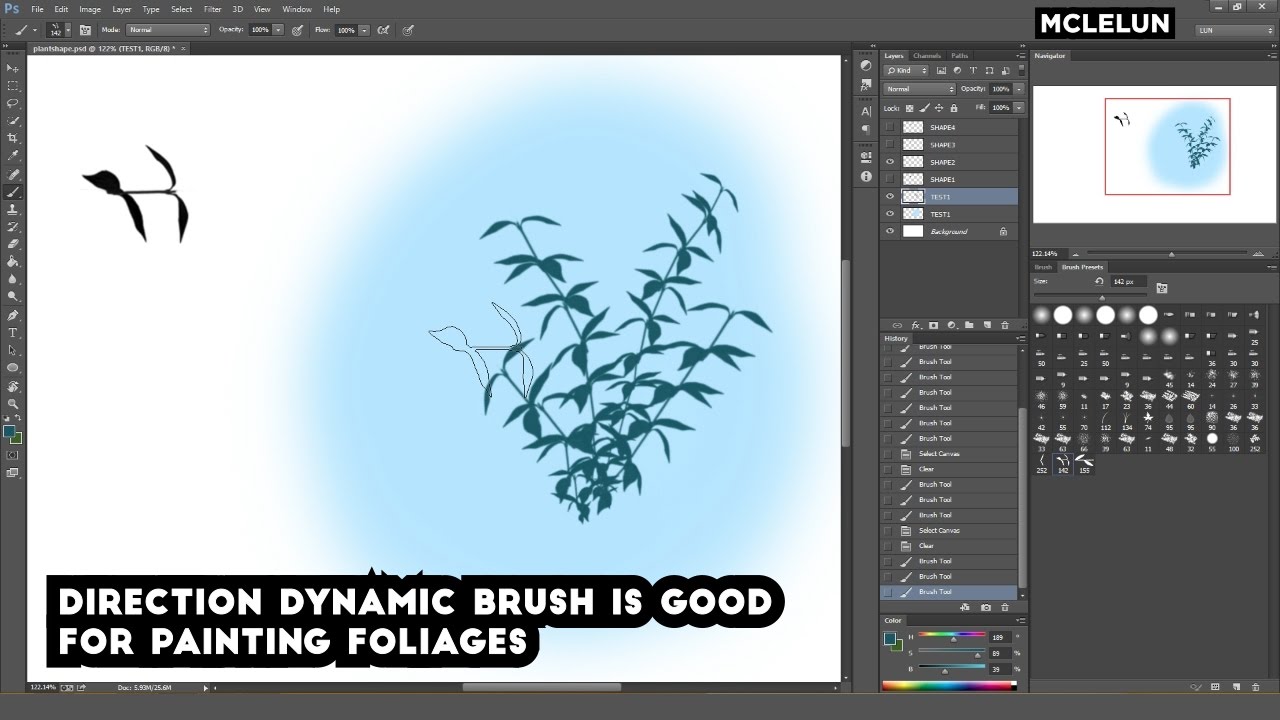Select the Dodge tool
This screenshot has height=720, width=1280.
pyautogui.click(x=13, y=297)
